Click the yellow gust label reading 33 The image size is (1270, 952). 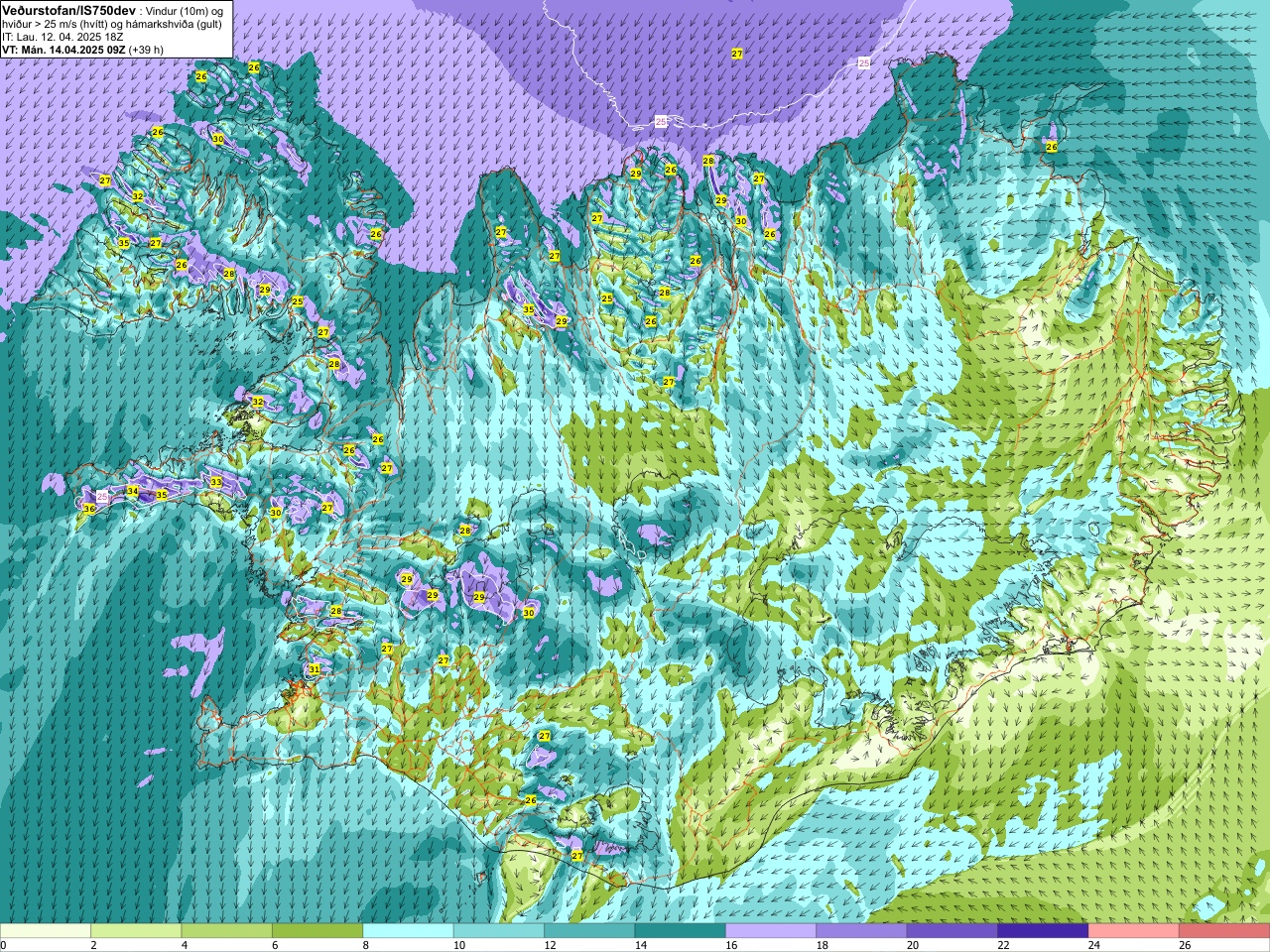216,482
